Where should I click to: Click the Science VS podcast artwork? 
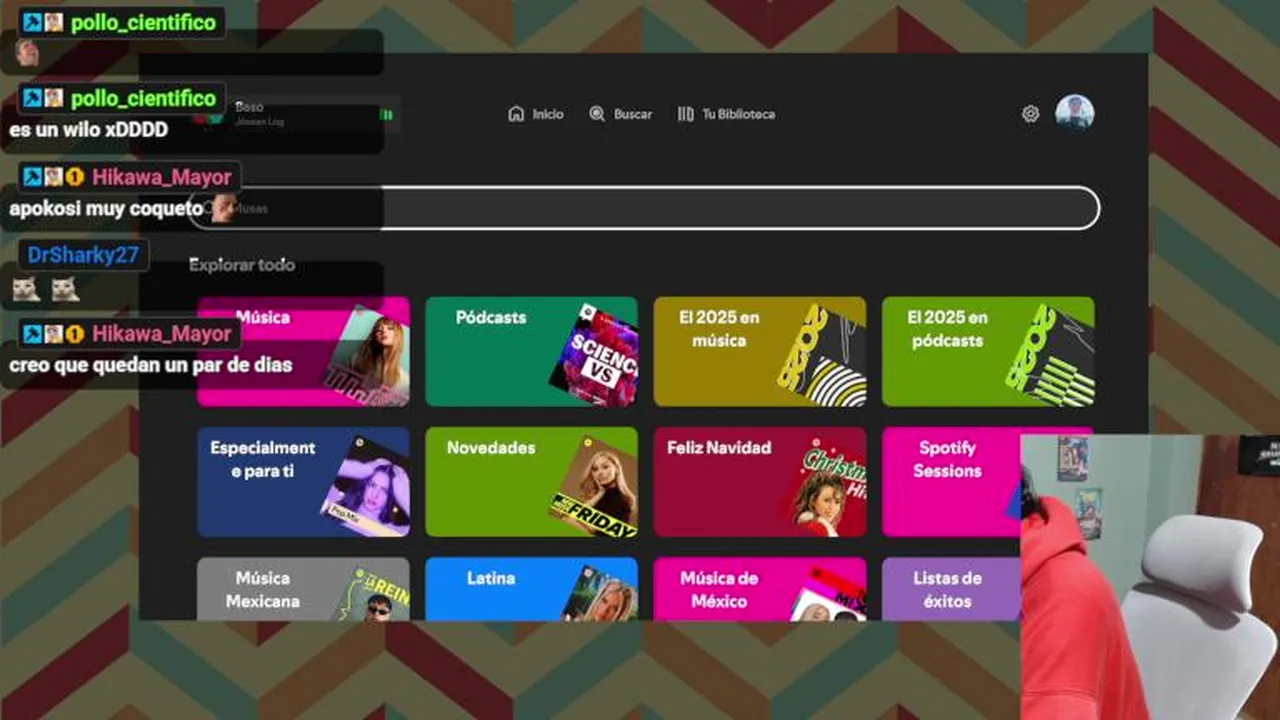point(596,356)
